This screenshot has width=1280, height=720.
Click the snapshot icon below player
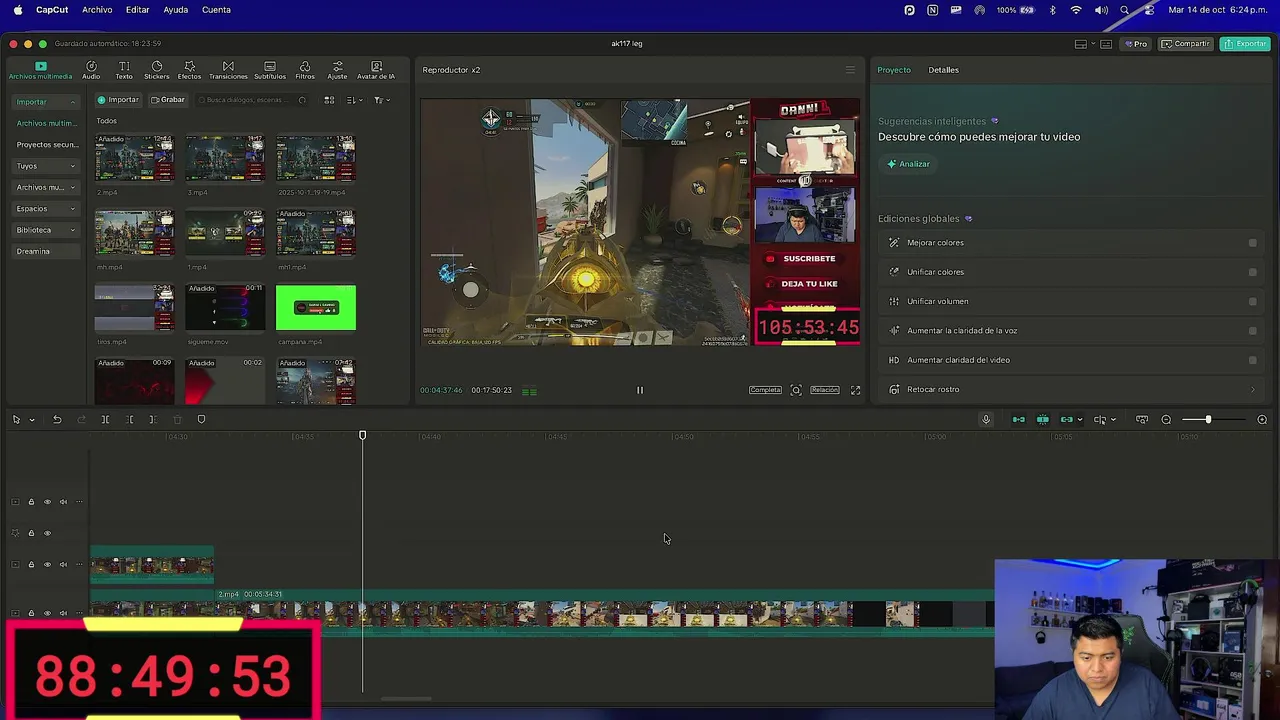pyautogui.click(x=796, y=390)
